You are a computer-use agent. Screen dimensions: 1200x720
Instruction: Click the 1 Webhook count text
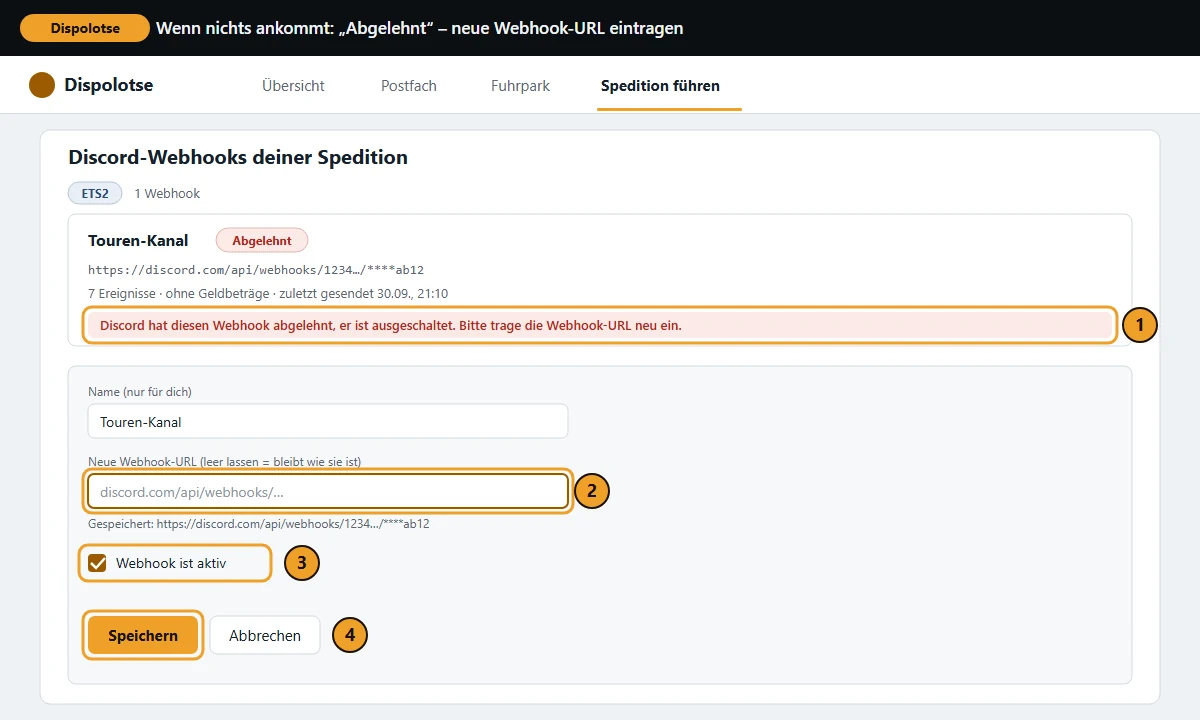coord(167,193)
